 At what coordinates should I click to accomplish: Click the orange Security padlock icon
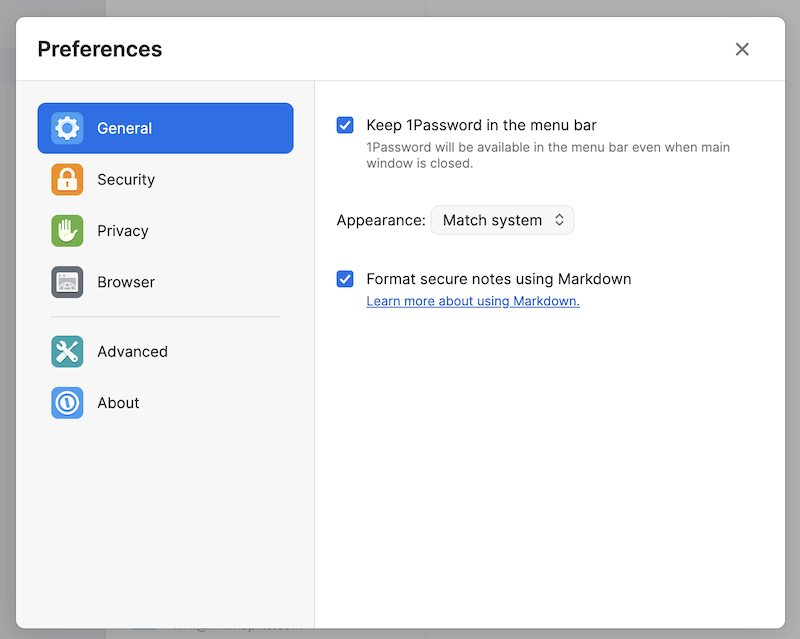point(67,180)
